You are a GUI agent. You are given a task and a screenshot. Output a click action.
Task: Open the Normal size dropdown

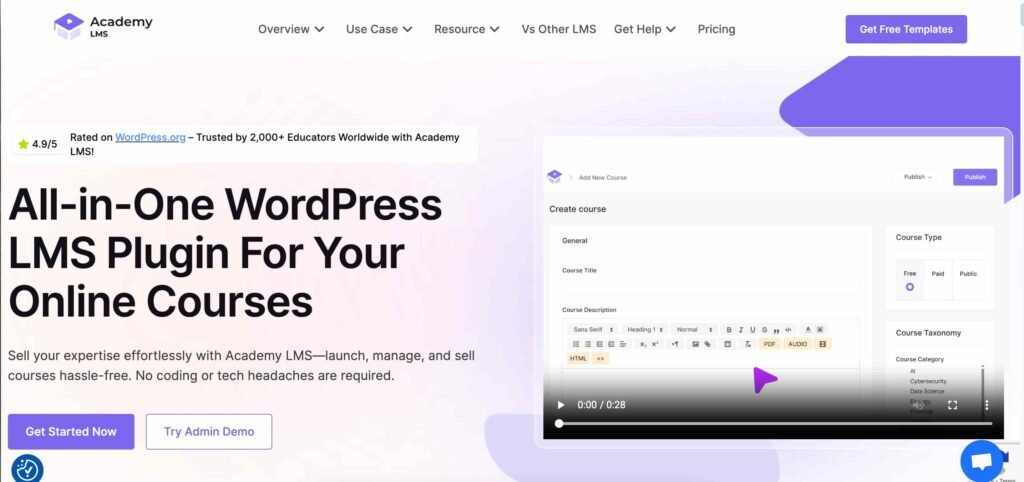[694, 330]
